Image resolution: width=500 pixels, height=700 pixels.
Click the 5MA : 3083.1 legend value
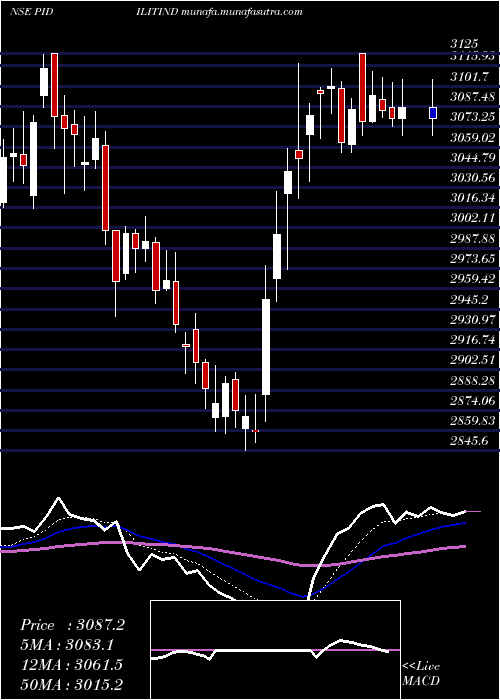pos(67,645)
